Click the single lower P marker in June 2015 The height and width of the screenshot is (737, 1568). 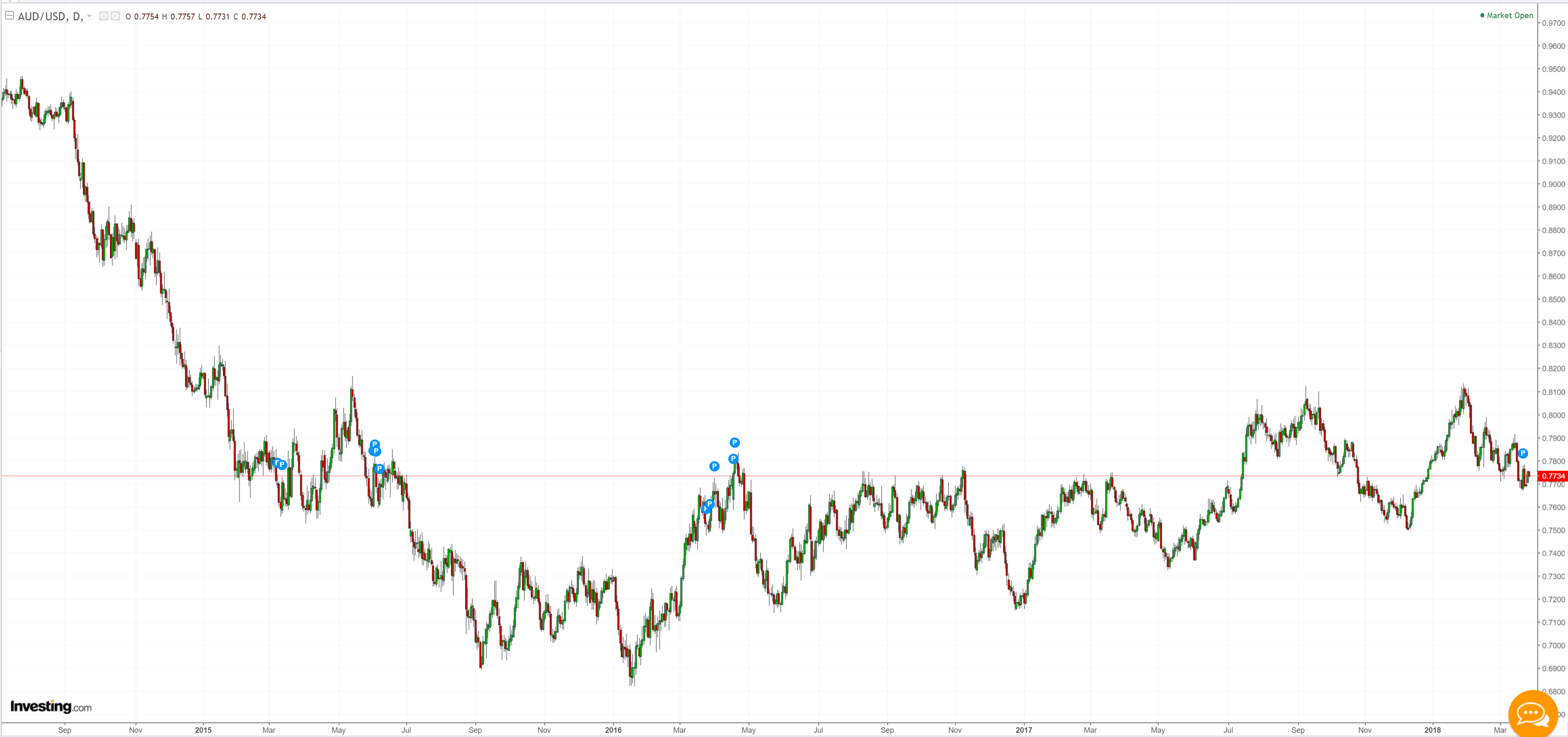point(379,469)
